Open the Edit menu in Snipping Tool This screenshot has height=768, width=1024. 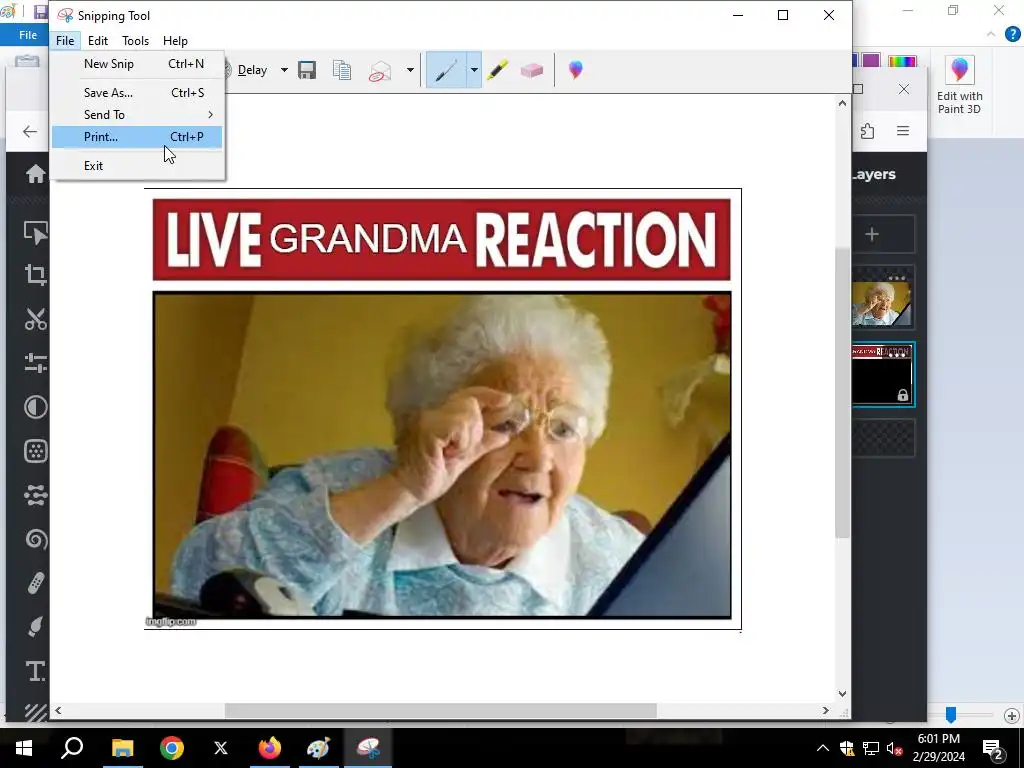(98, 40)
